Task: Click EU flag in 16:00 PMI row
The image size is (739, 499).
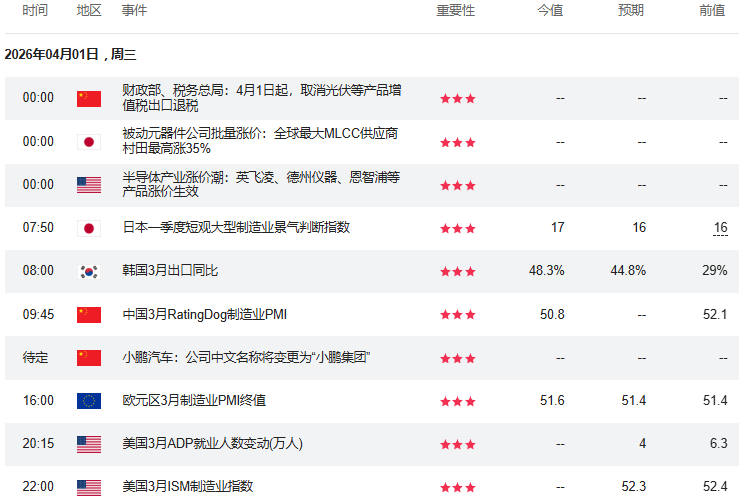Action: point(89,401)
